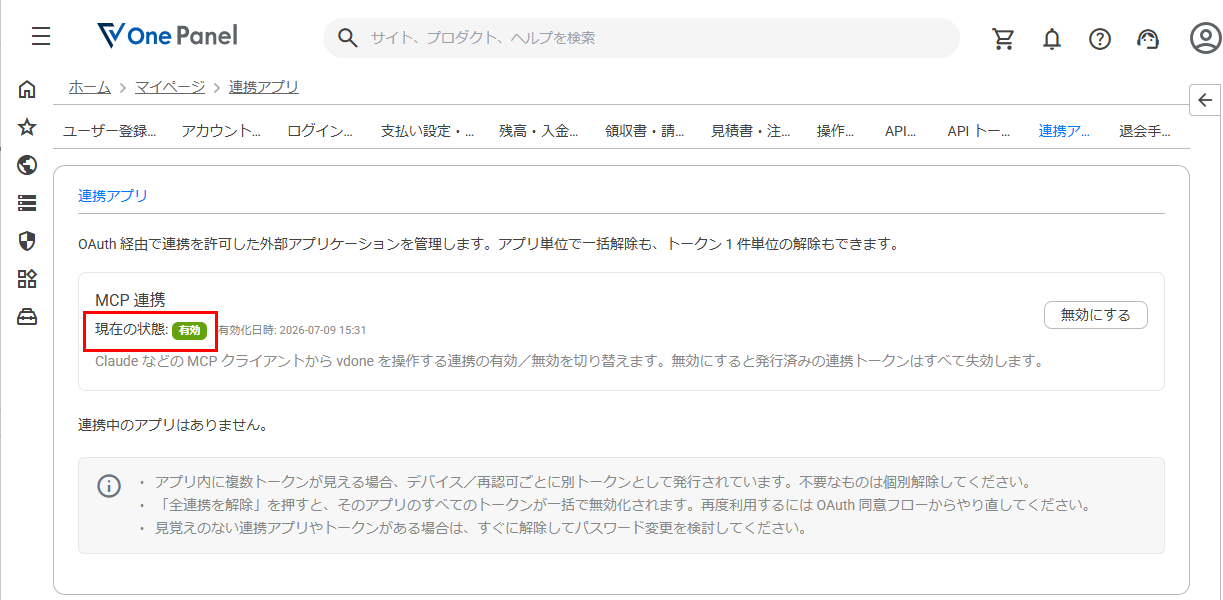The width and height of the screenshot is (1223, 600).
Task: Click the MCP 連携 card title
Action: point(130,300)
